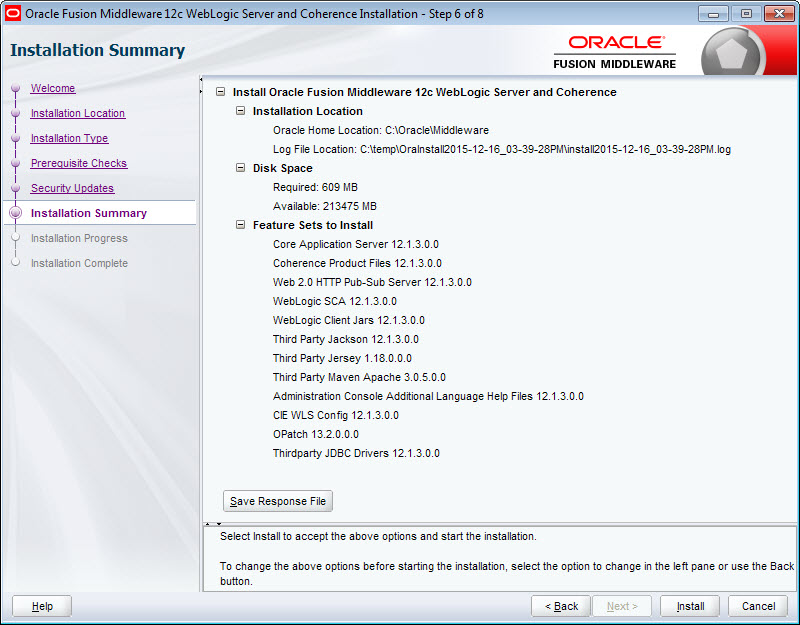The width and height of the screenshot is (800, 625).
Task: Select WebLogic Client Jars 12.1.3.0.0 row
Action: point(348,320)
